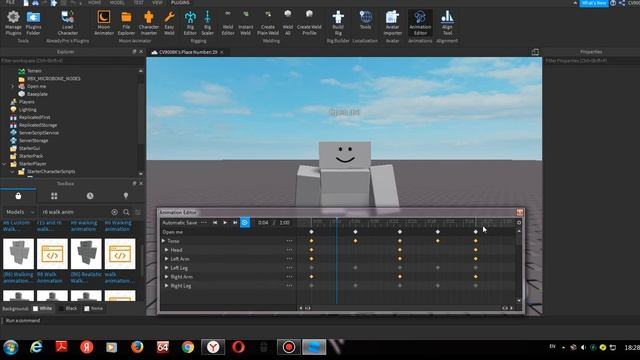The width and height of the screenshot is (640, 360).
Task: Clear the Toolbox search text
Action: click(114, 212)
